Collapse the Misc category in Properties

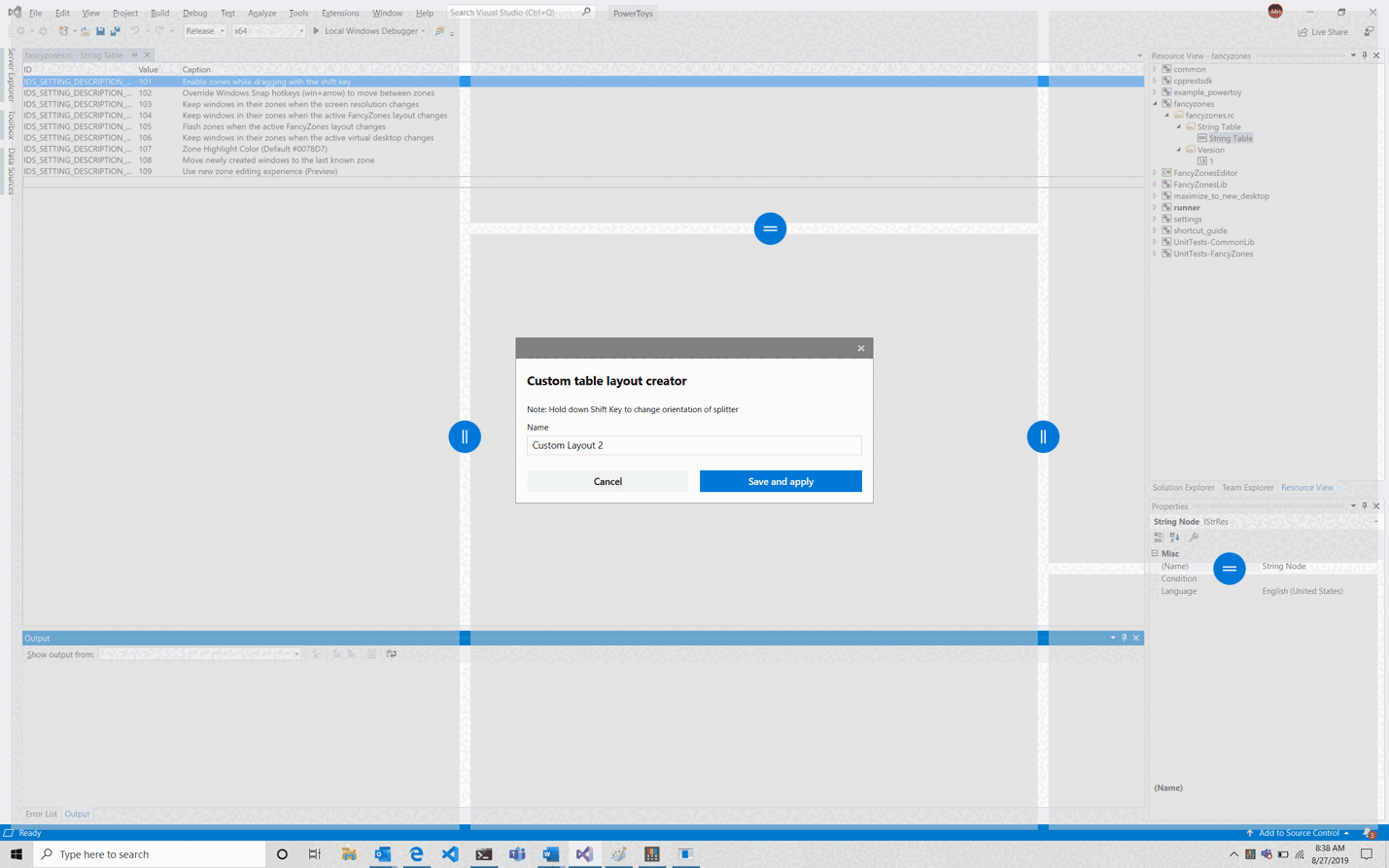click(1155, 553)
